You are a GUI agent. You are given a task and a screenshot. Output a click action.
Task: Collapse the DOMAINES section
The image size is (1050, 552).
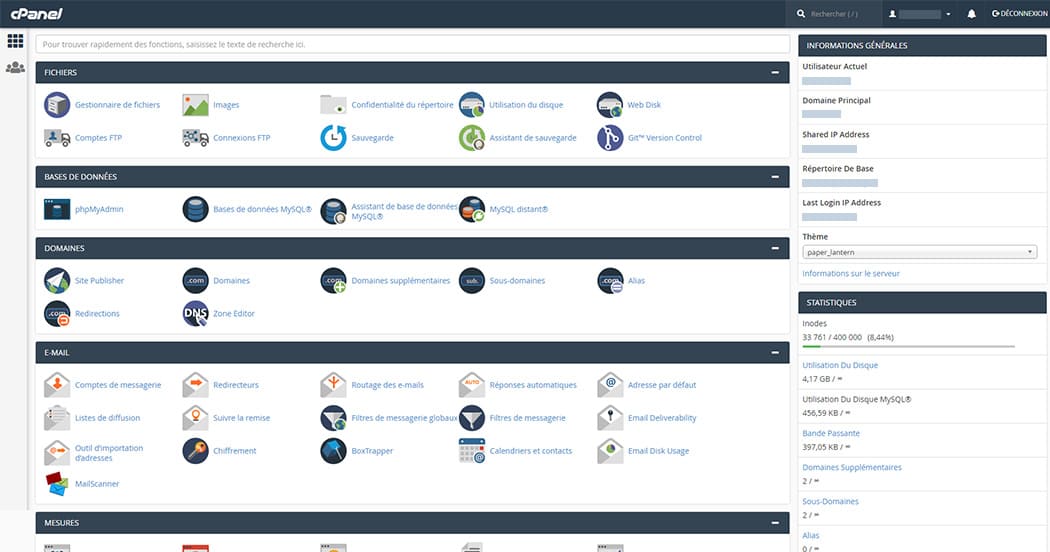(x=775, y=249)
